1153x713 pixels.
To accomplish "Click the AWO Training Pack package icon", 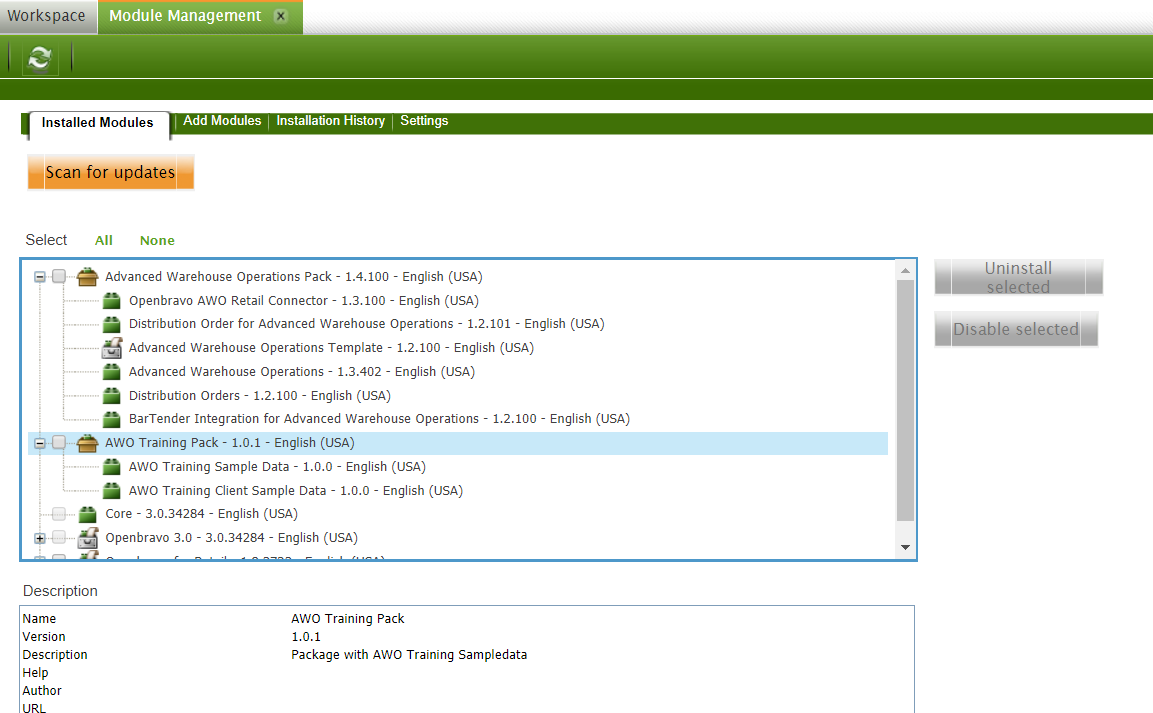I will point(88,443).
